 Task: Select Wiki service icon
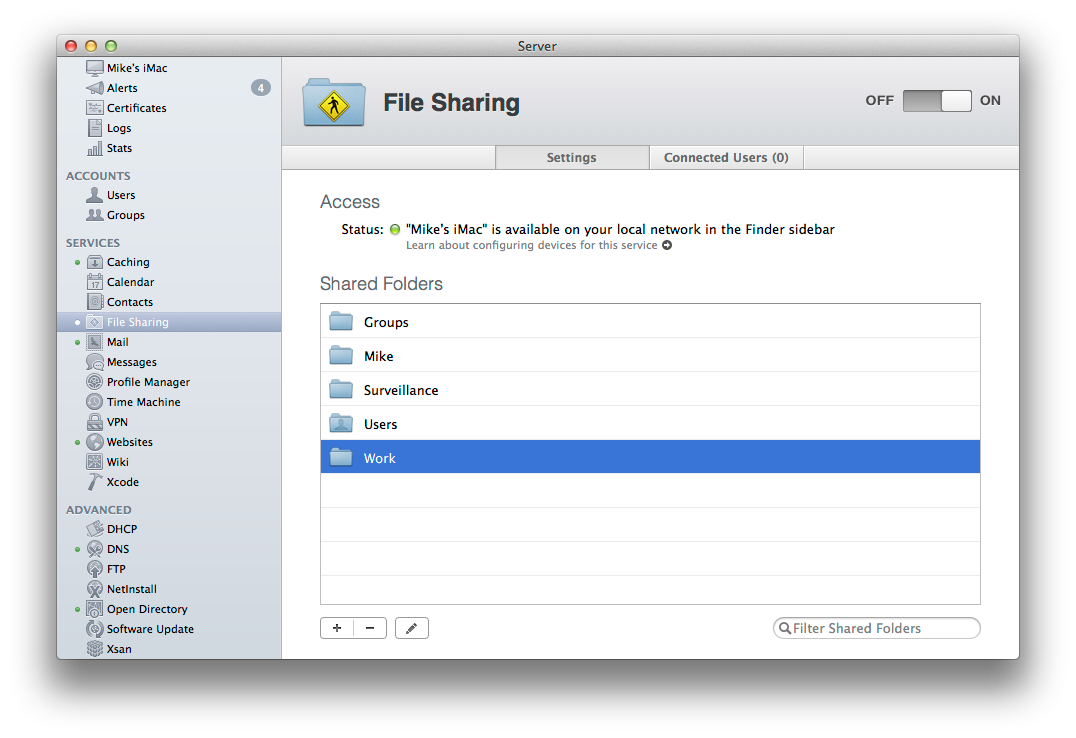95,461
